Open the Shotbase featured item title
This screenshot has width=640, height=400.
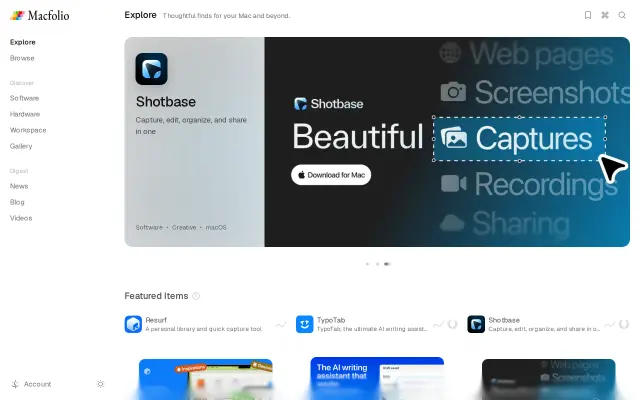click(504, 320)
